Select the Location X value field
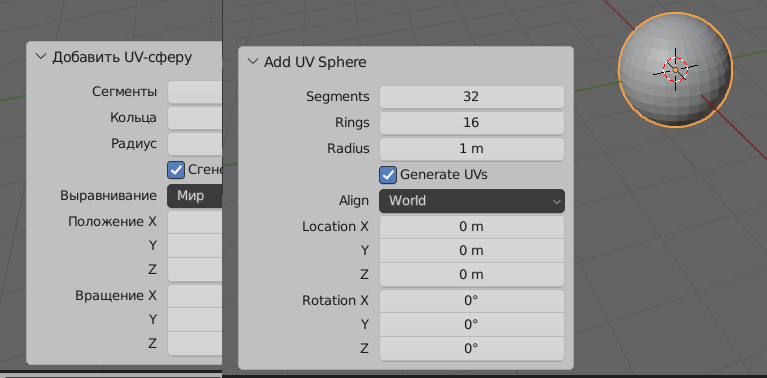The image size is (767, 378). coord(472,227)
